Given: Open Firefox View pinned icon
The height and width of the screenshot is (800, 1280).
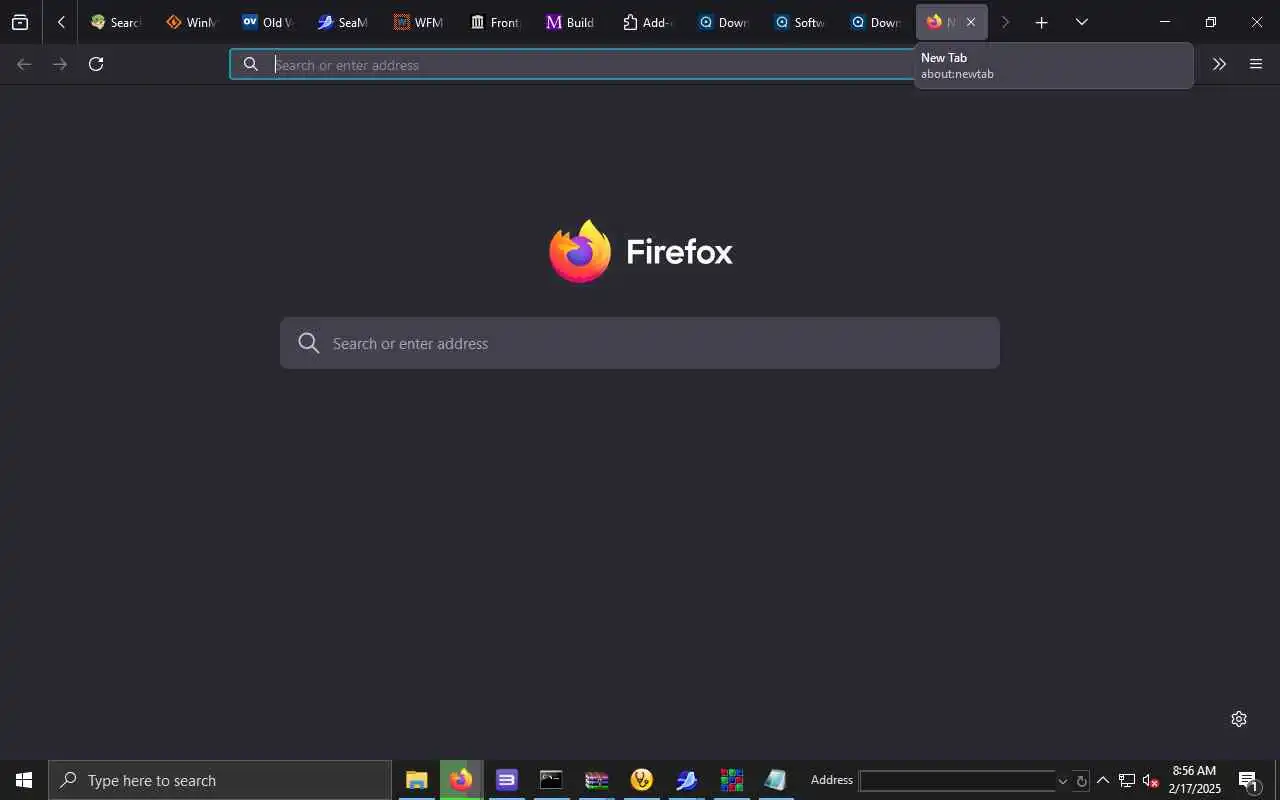Looking at the screenshot, I should (20, 22).
